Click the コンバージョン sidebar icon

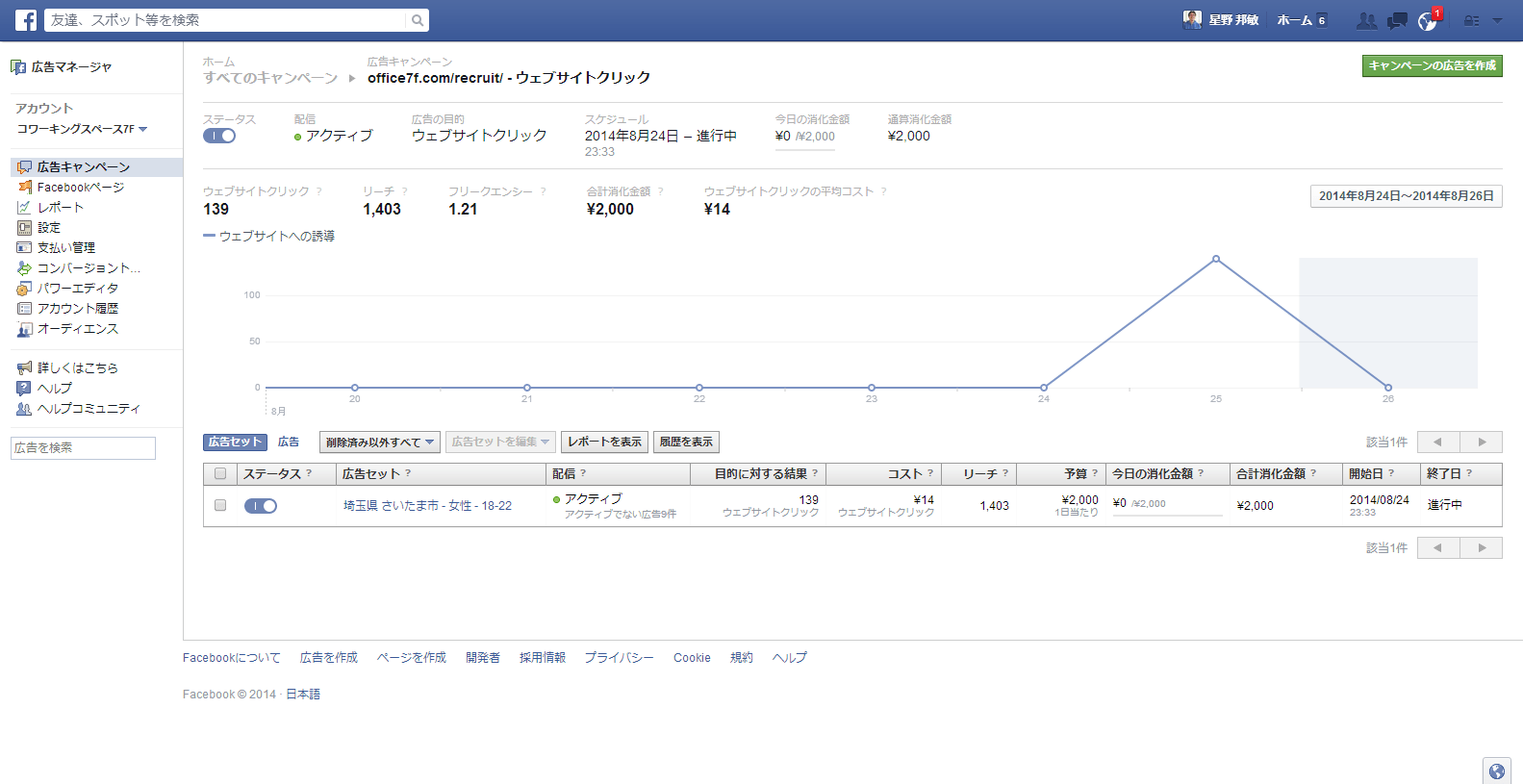point(24,268)
